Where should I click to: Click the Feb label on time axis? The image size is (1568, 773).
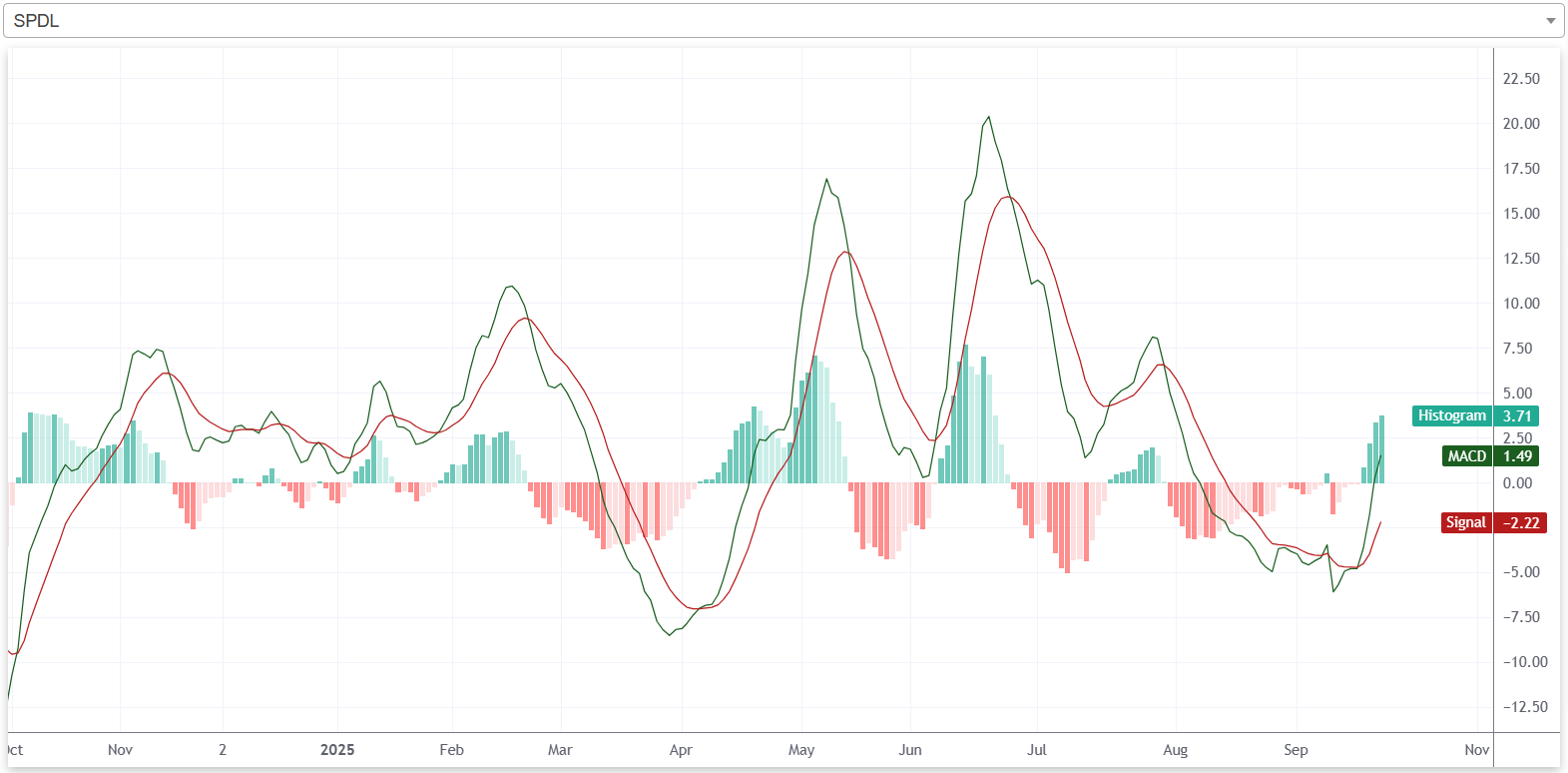[451, 750]
